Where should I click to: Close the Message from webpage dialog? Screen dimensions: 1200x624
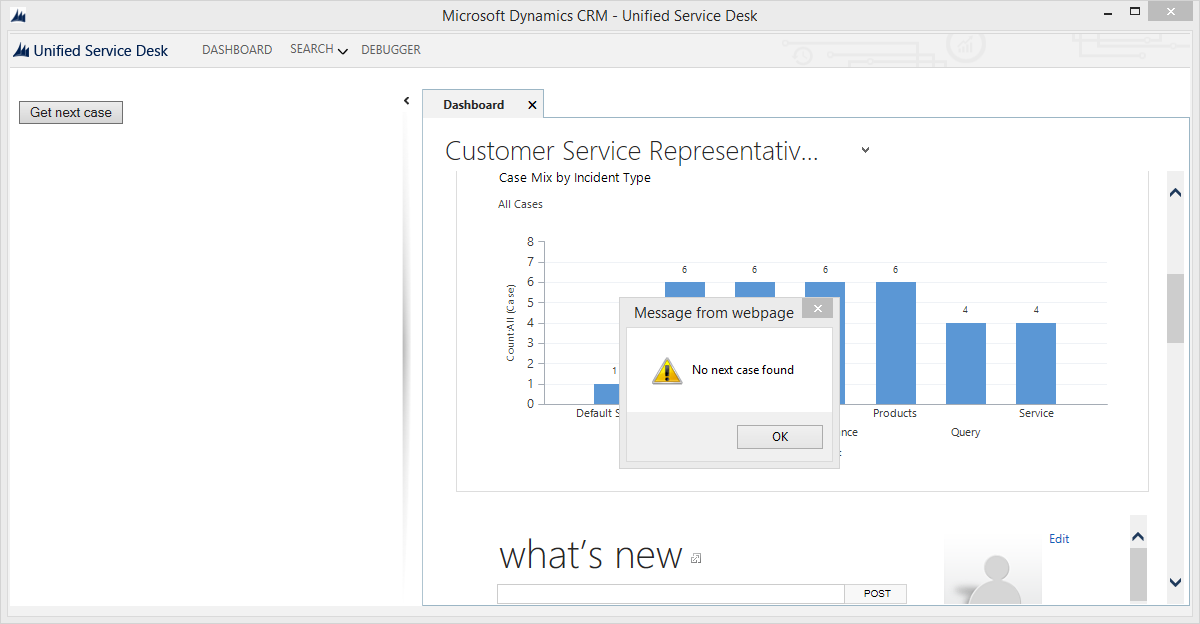[x=818, y=309]
